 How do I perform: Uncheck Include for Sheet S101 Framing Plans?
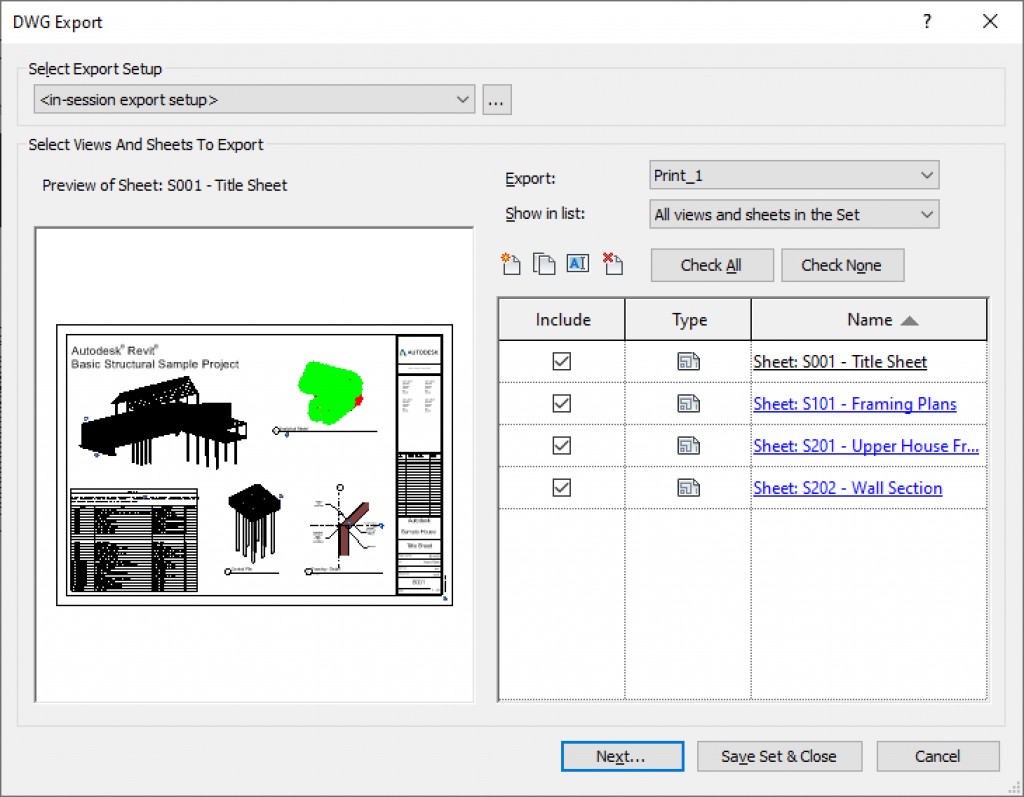(562, 404)
